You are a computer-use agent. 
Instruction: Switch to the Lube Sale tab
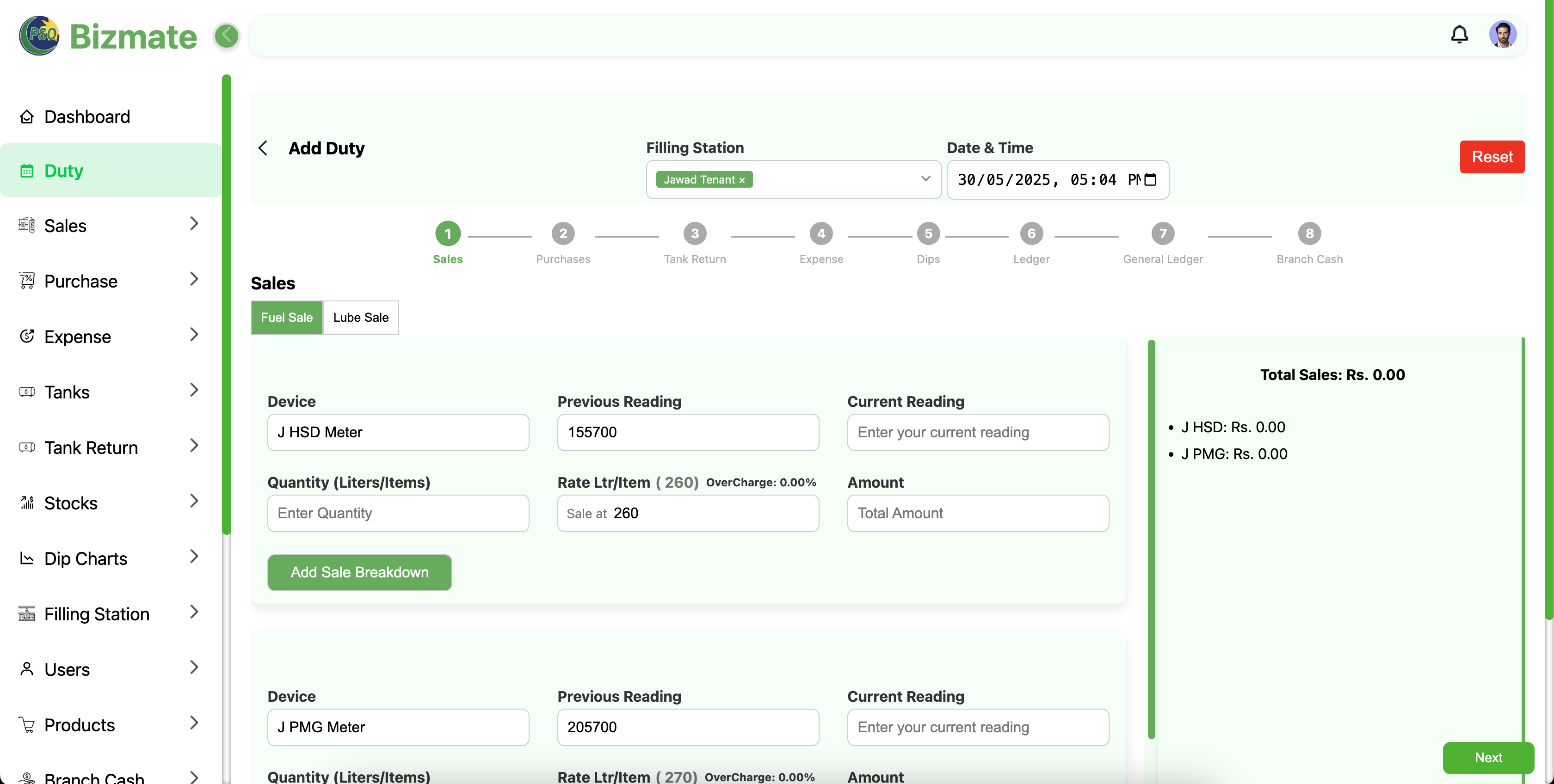(x=361, y=318)
